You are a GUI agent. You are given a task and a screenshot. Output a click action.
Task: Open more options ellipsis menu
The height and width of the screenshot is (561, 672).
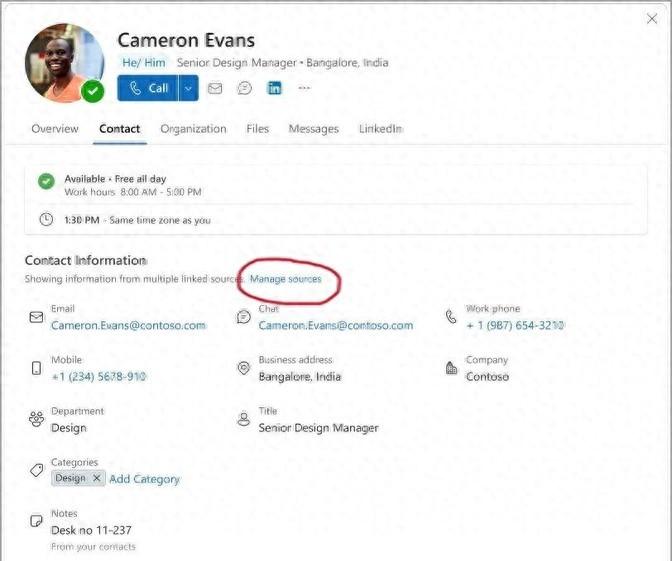point(304,88)
